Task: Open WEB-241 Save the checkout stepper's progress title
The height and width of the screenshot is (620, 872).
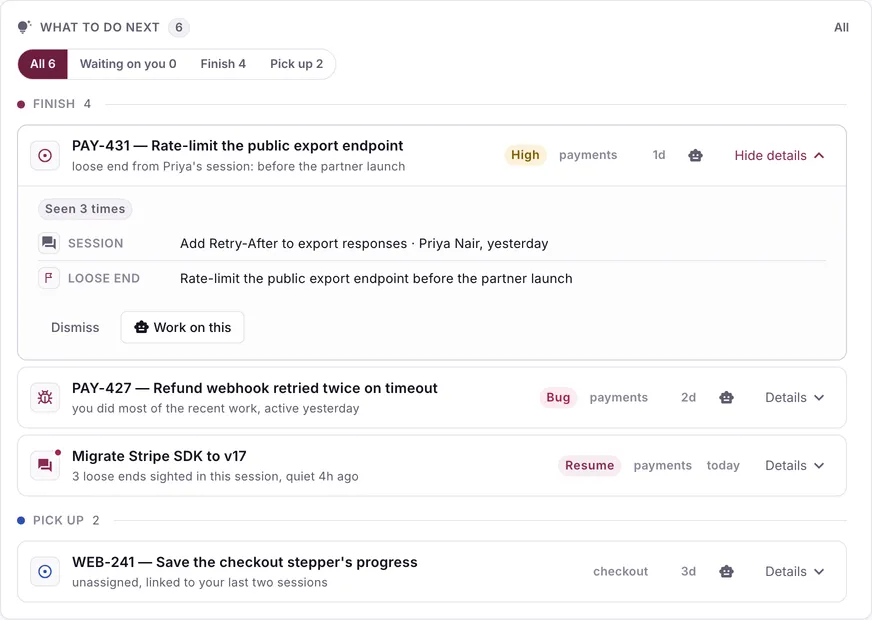Action: (x=245, y=562)
